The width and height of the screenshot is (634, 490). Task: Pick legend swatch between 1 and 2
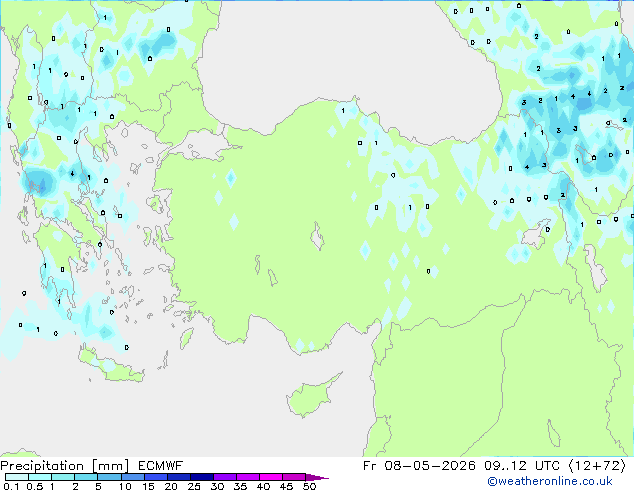[63, 477]
